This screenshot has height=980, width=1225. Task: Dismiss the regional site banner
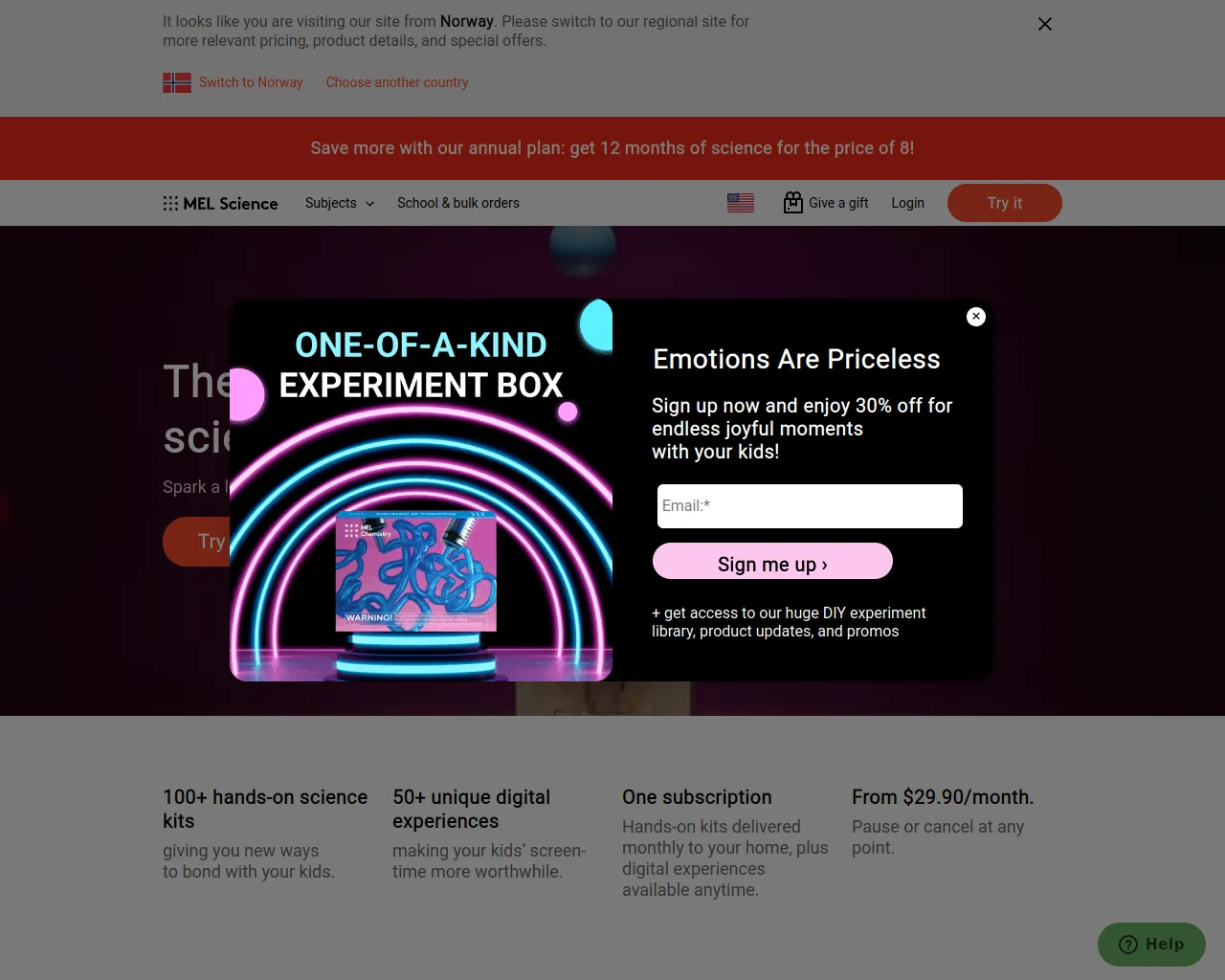point(1045,24)
